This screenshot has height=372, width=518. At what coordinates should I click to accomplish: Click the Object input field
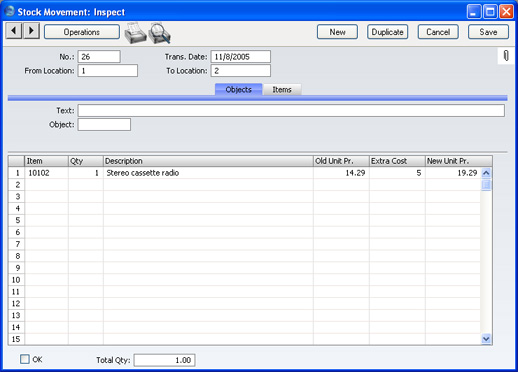pyautogui.click(x=104, y=125)
